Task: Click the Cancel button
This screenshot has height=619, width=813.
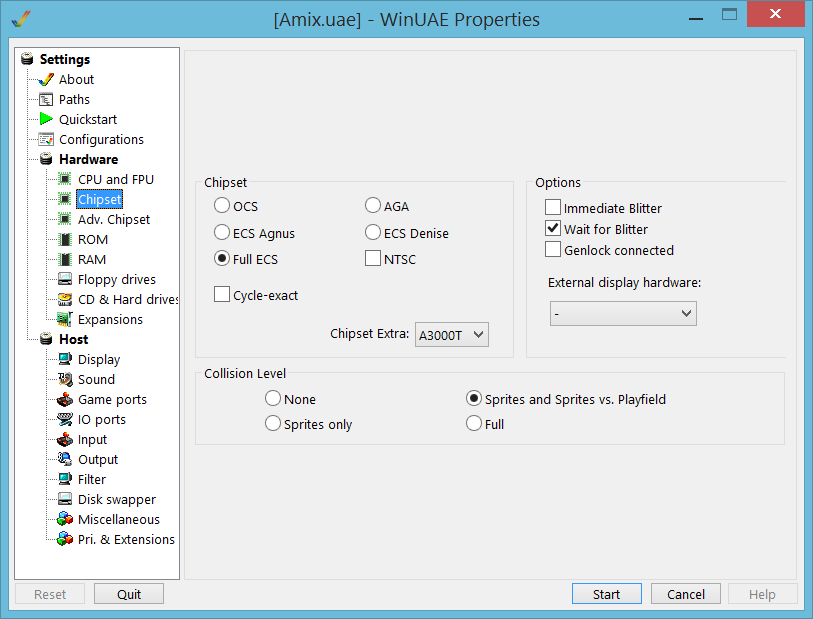Action: [685, 594]
